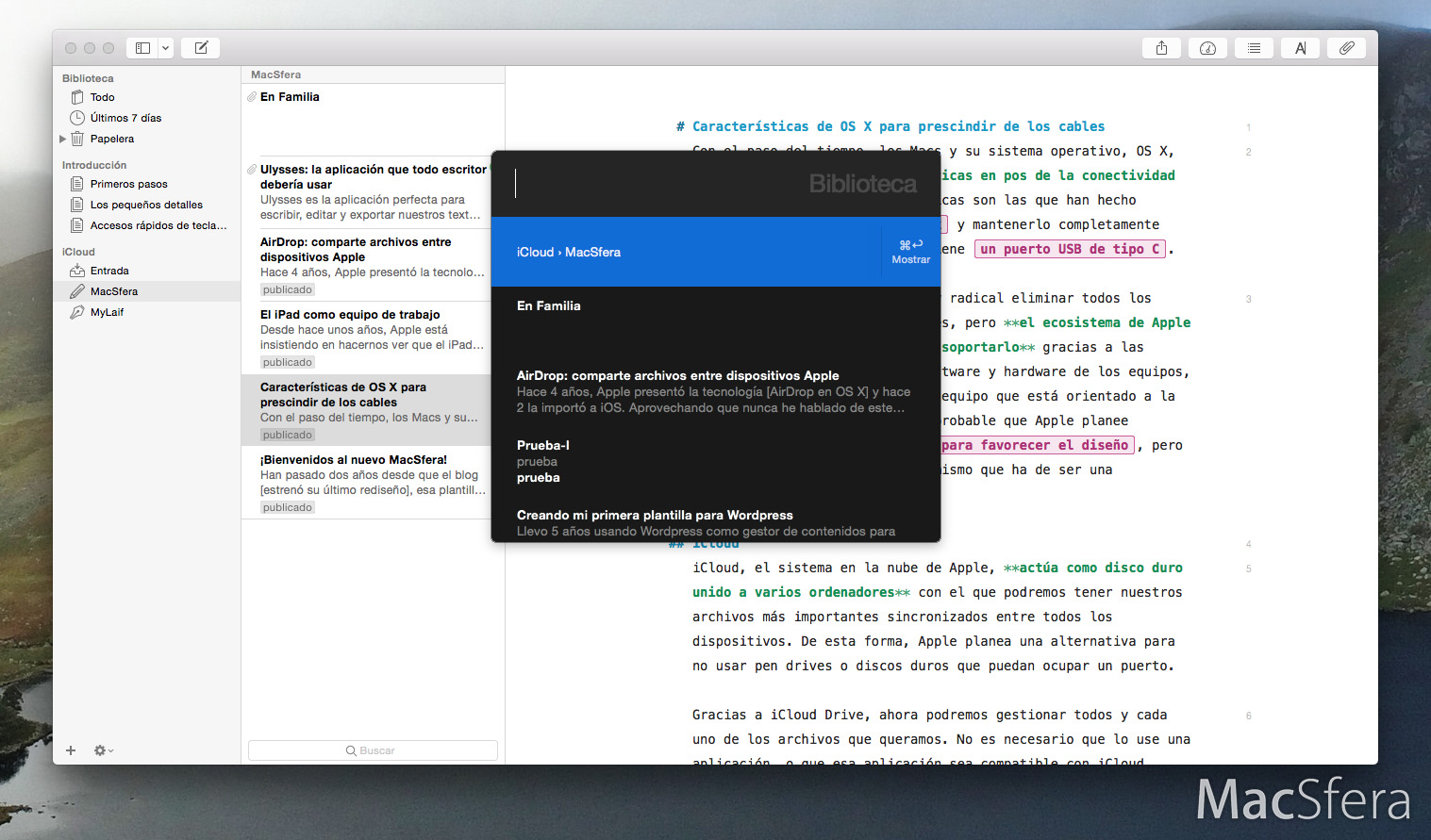Select 'Prueba-l' result in quick open
Viewport: 1431px width, 840px height.
716,461
